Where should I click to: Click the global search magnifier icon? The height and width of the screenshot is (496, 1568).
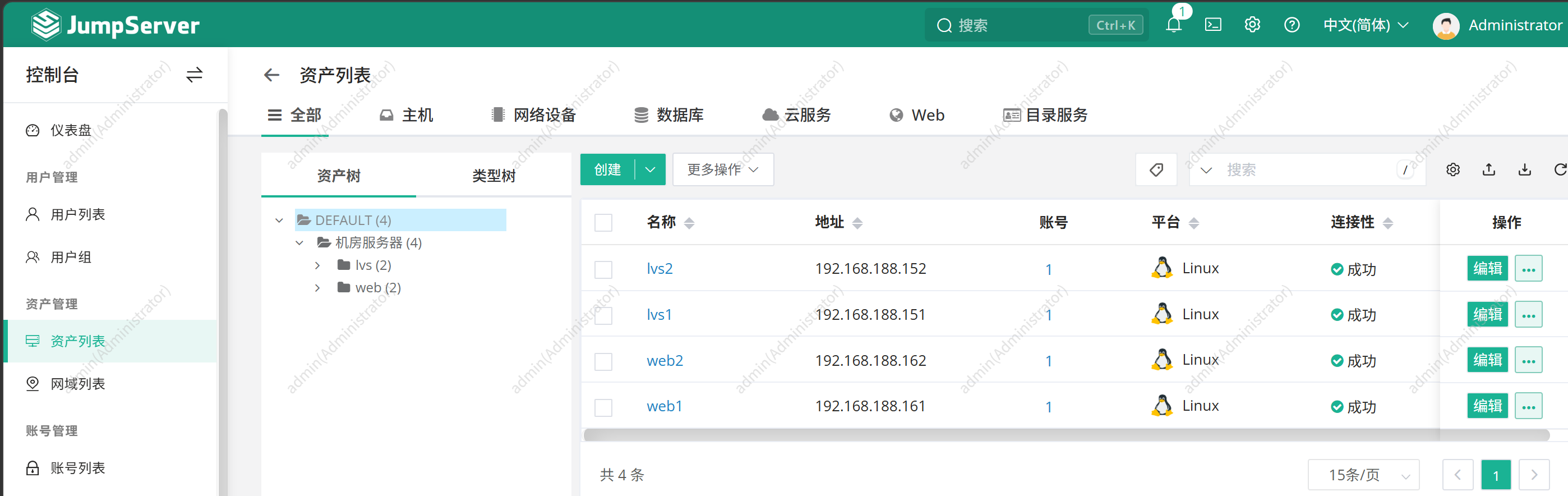[x=944, y=26]
